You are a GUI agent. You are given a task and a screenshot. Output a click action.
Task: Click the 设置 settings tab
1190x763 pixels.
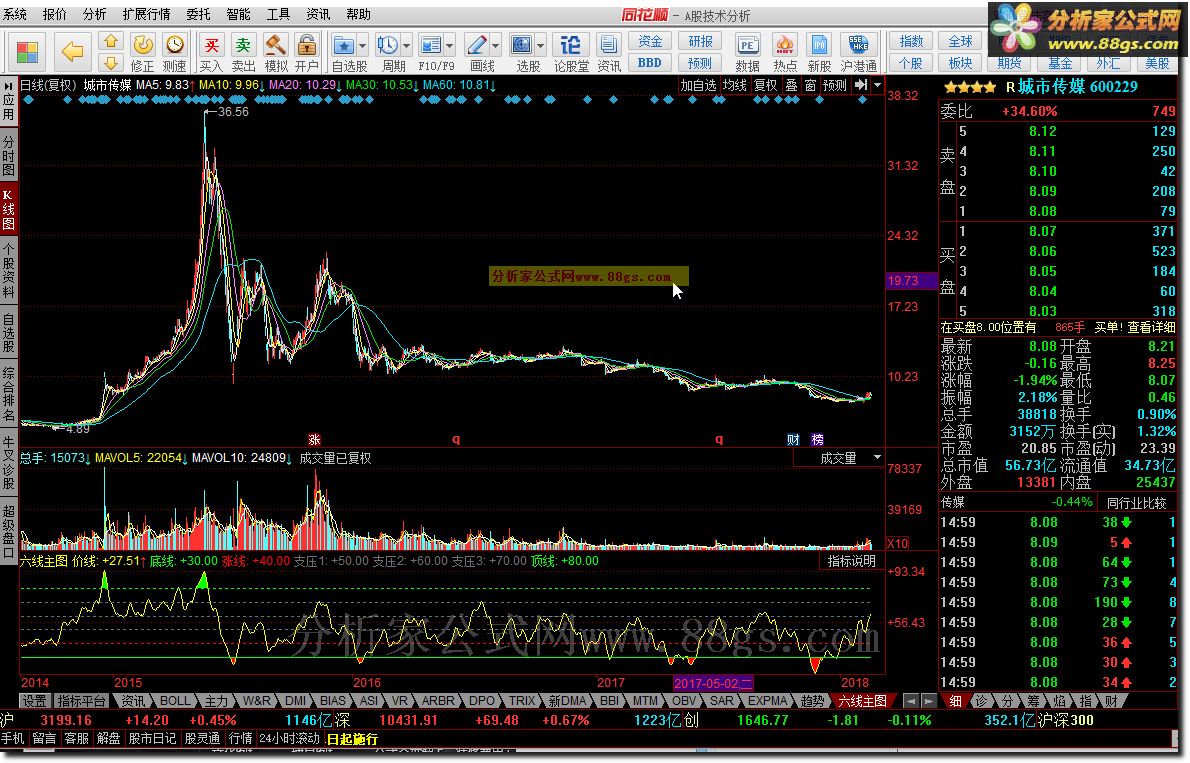coord(34,701)
